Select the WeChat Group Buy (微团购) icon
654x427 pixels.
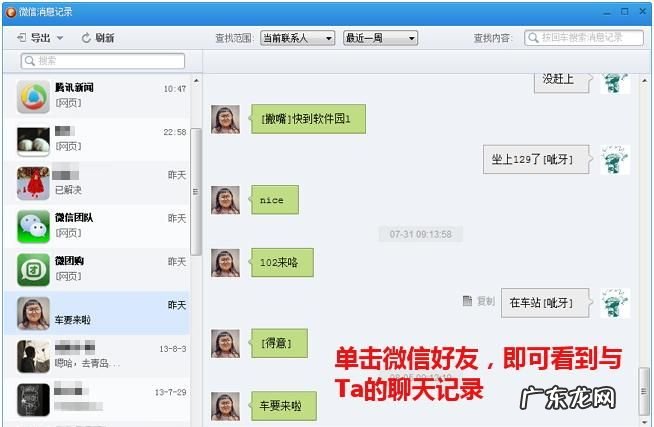[x=33, y=270]
